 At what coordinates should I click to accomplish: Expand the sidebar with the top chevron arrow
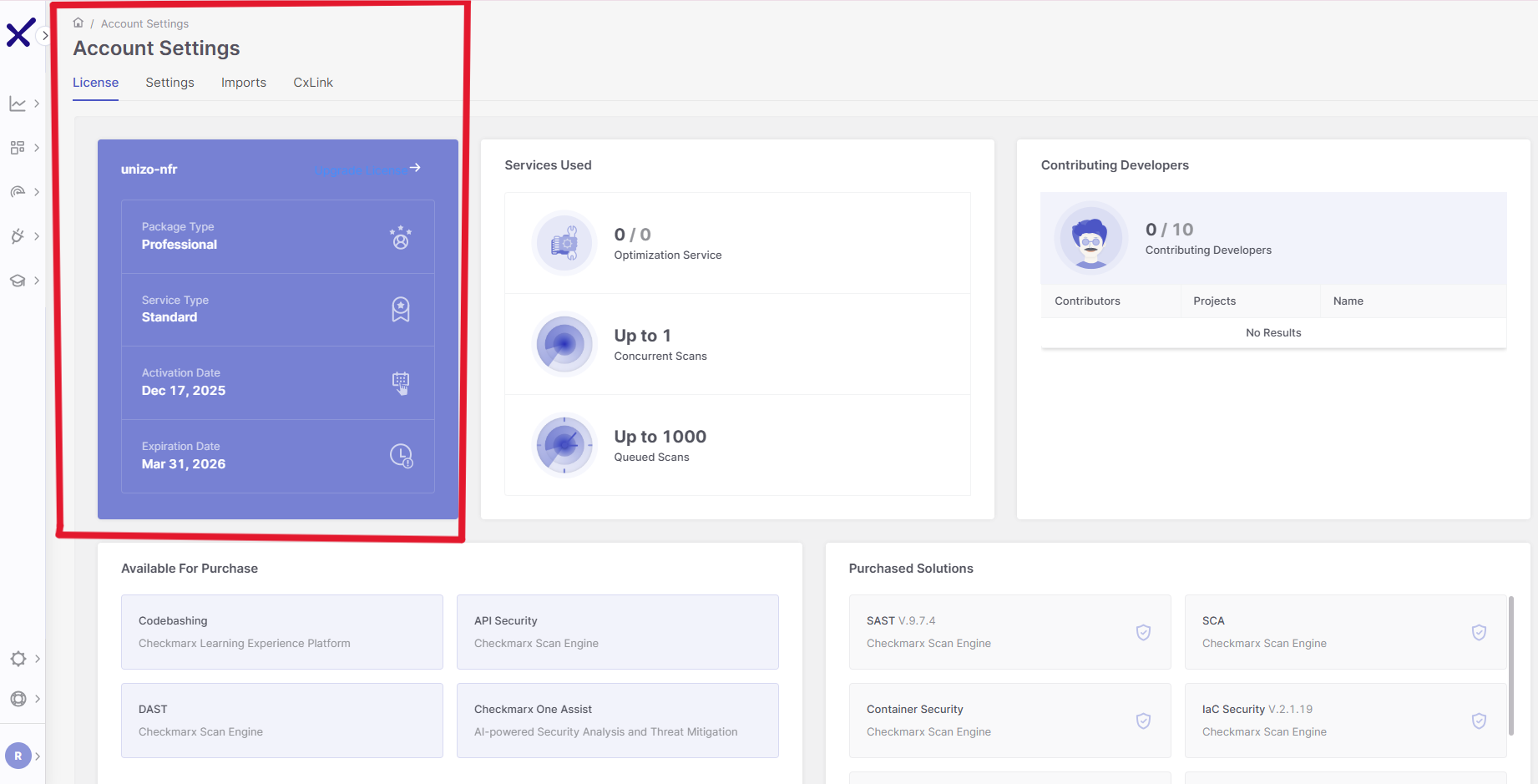46,36
